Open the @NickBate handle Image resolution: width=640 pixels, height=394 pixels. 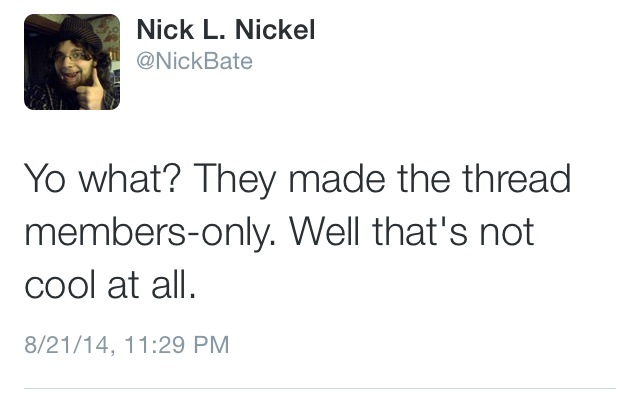(195, 61)
